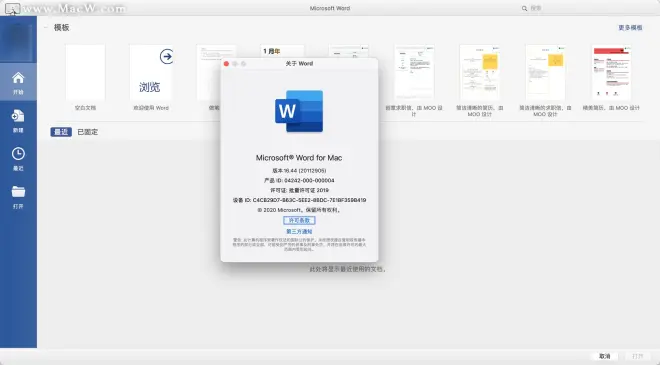Open the 更多模板 more templates link
The height and width of the screenshot is (365, 660).
[630, 27]
